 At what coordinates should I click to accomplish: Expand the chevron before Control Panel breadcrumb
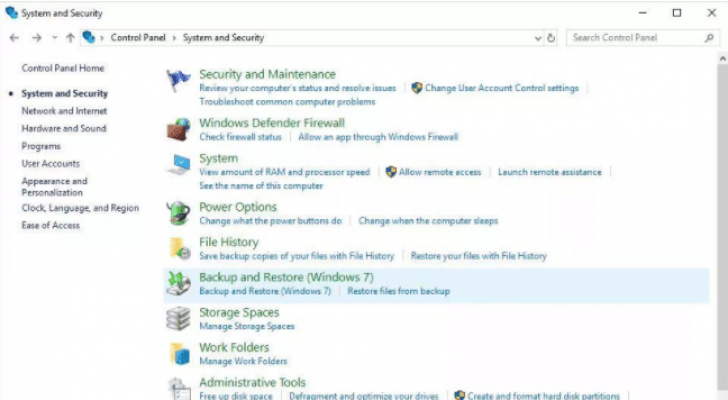tap(102, 38)
